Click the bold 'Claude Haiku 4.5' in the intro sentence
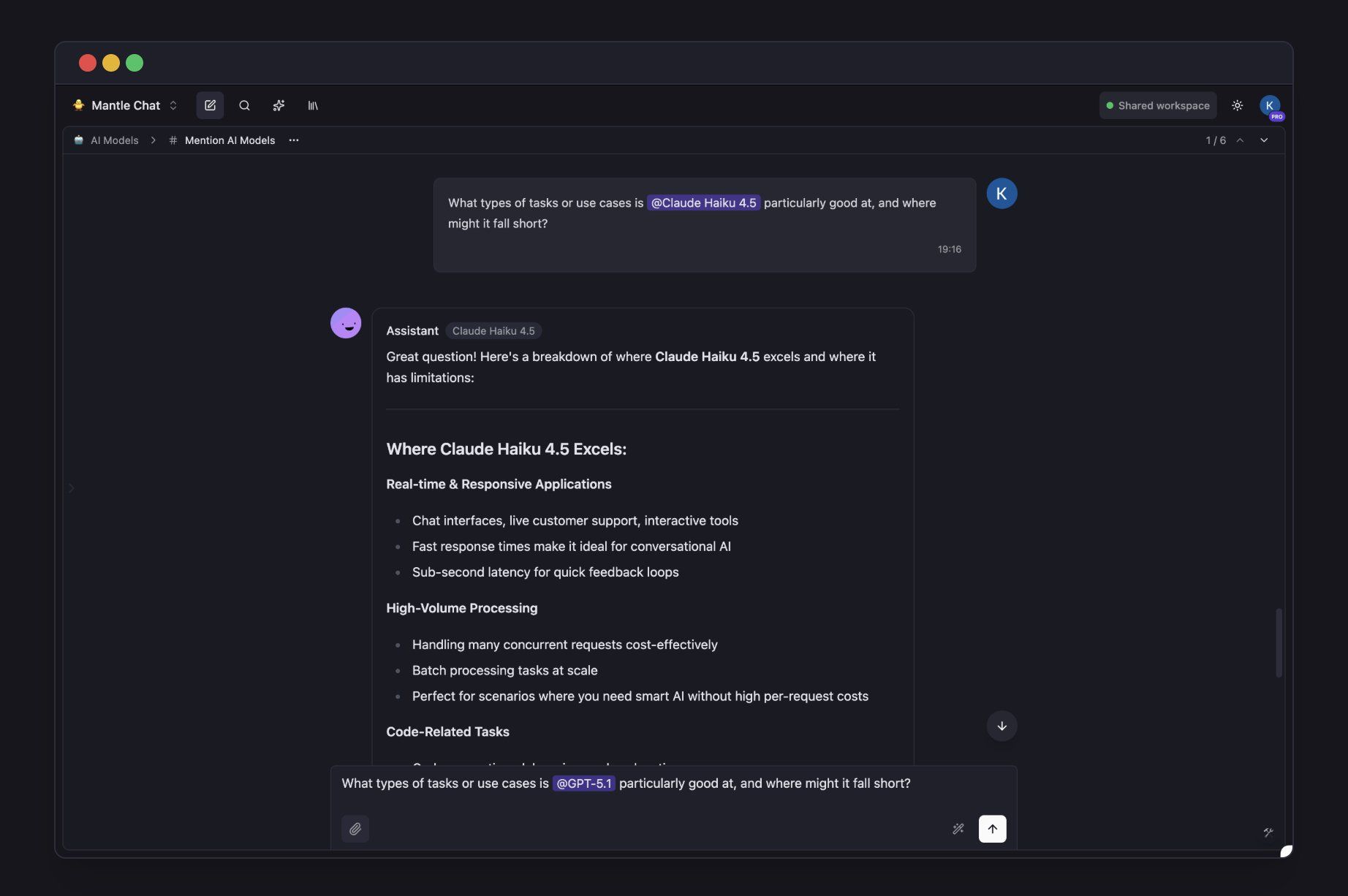 pyautogui.click(x=707, y=357)
